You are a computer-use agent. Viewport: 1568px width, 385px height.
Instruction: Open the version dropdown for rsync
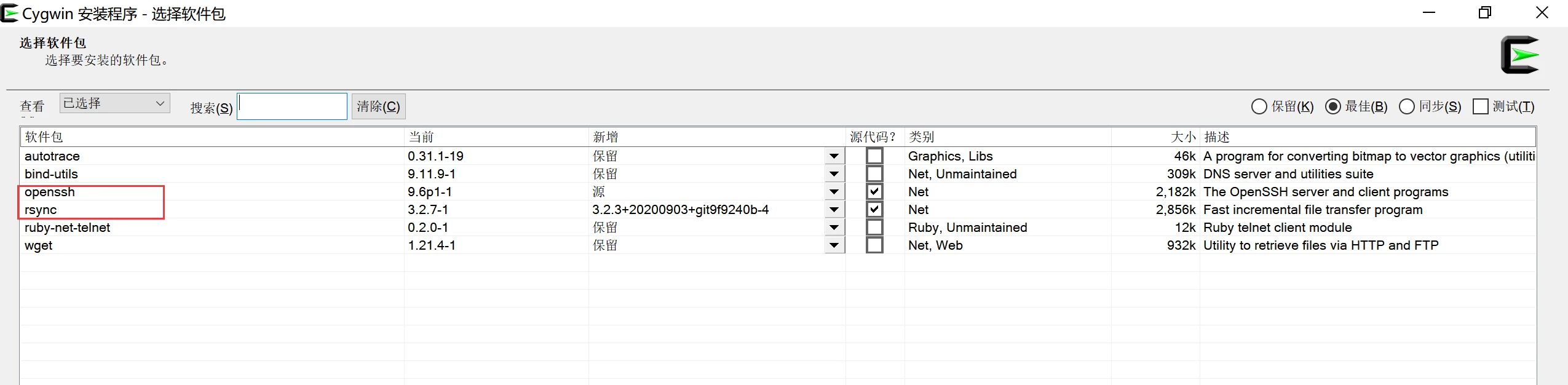point(834,210)
